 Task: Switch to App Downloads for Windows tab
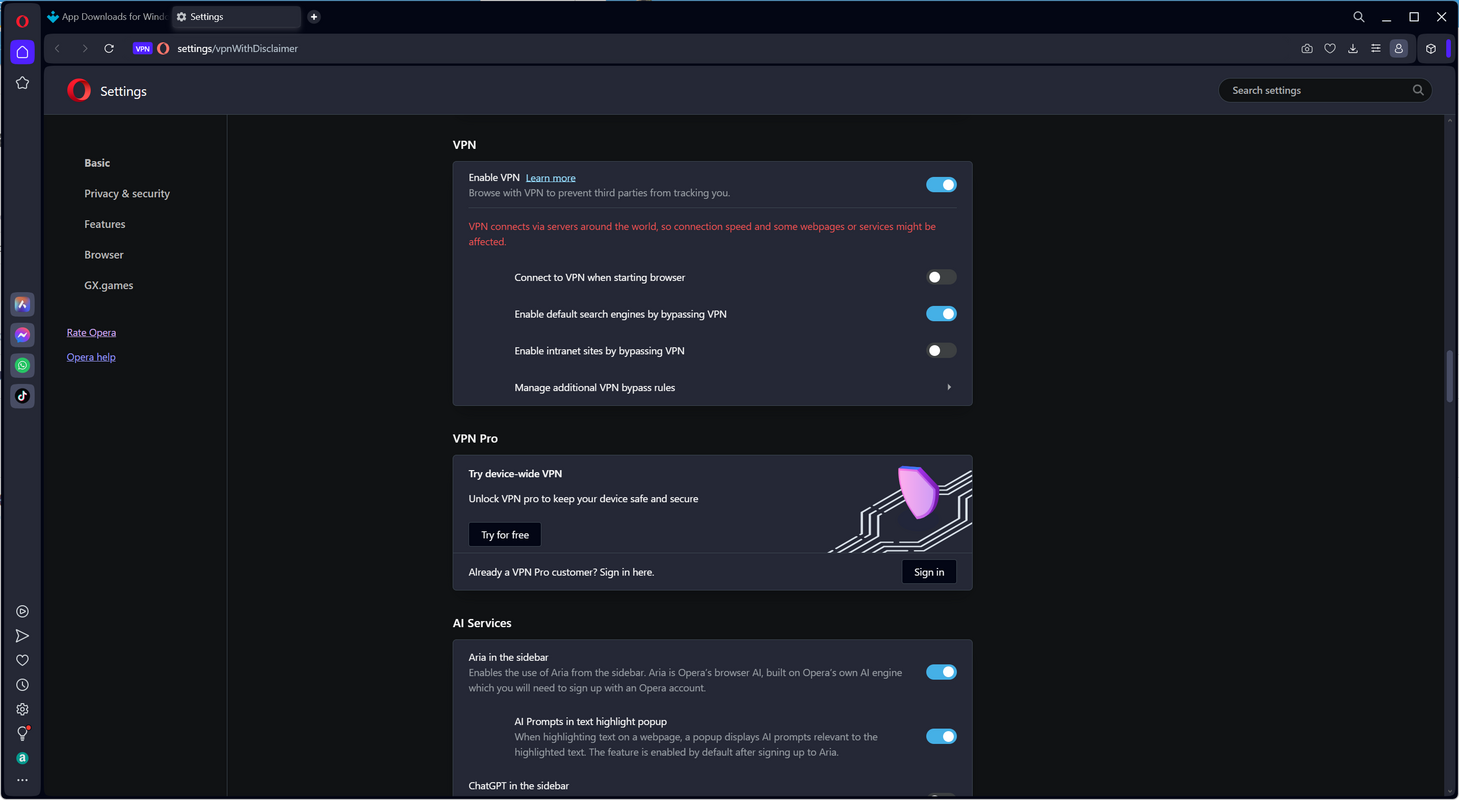108,17
